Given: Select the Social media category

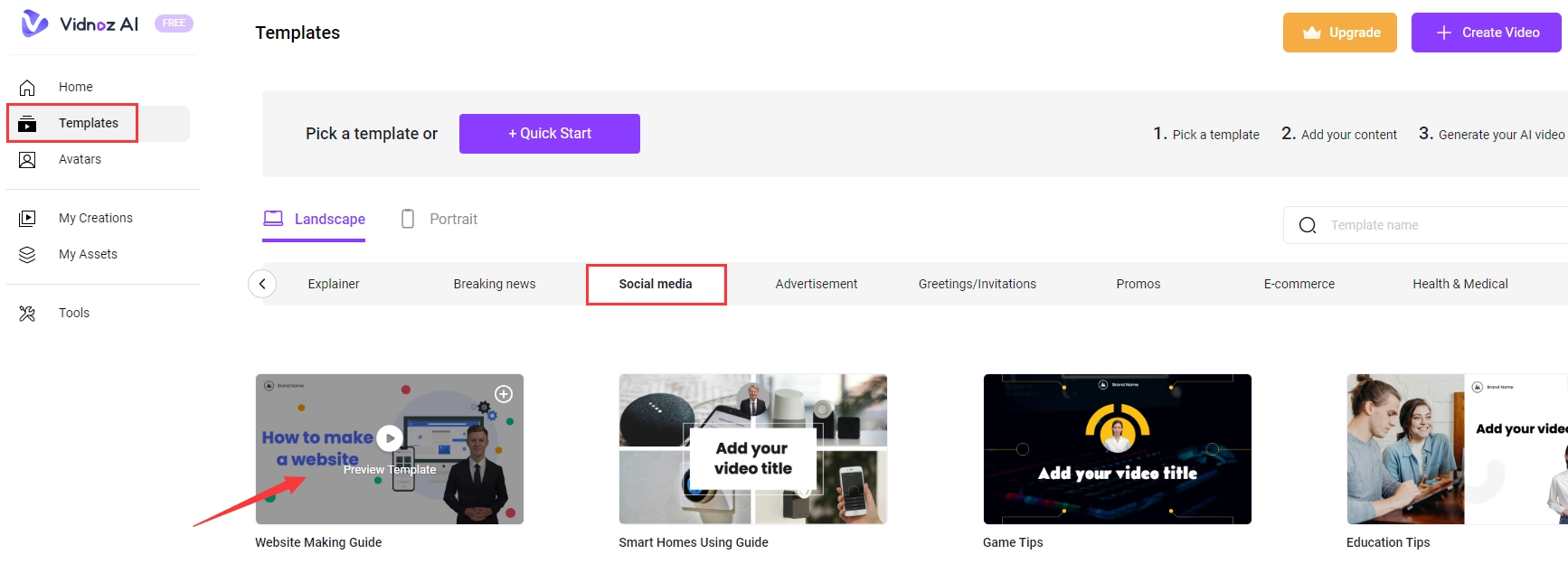Looking at the screenshot, I should (x=656, y=284).
